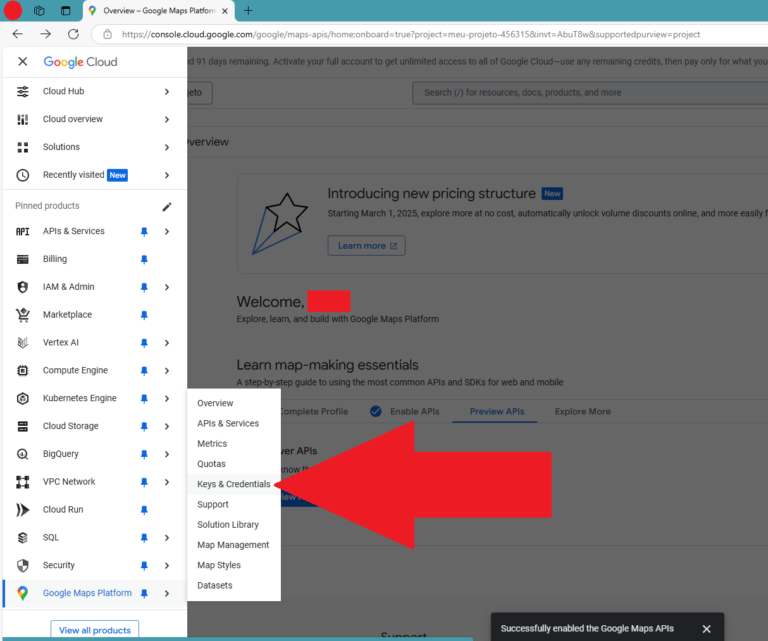Click the Security shield icon
Viewport: 768px width, 641px height.
coord(22,565)
